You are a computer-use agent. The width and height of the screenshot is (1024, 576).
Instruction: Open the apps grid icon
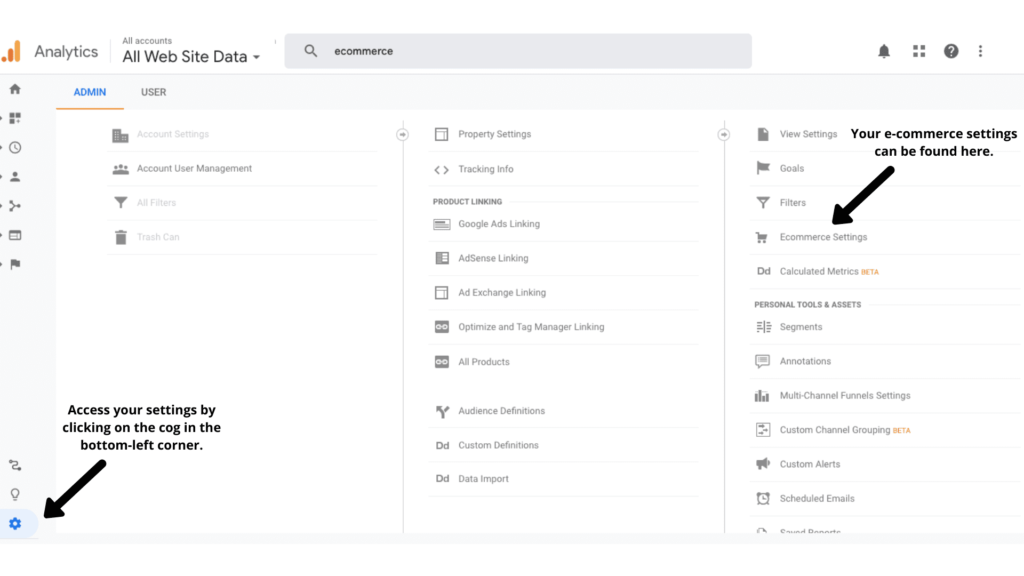point(919,51)
